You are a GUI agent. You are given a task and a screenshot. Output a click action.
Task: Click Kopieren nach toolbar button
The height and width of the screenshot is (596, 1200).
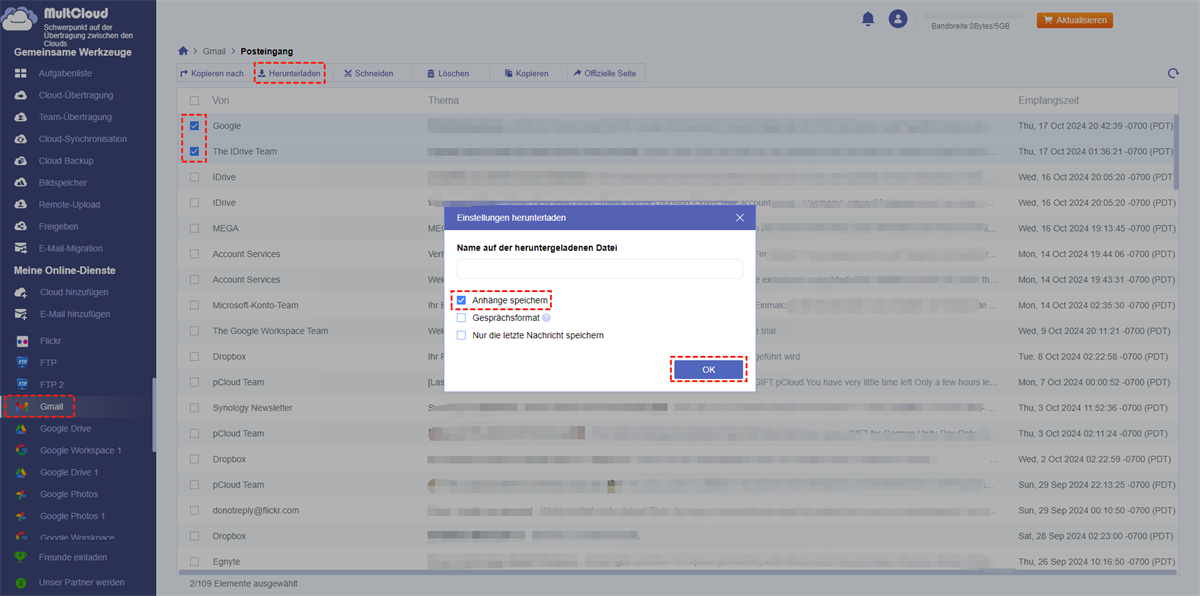(x=212, y=74)
